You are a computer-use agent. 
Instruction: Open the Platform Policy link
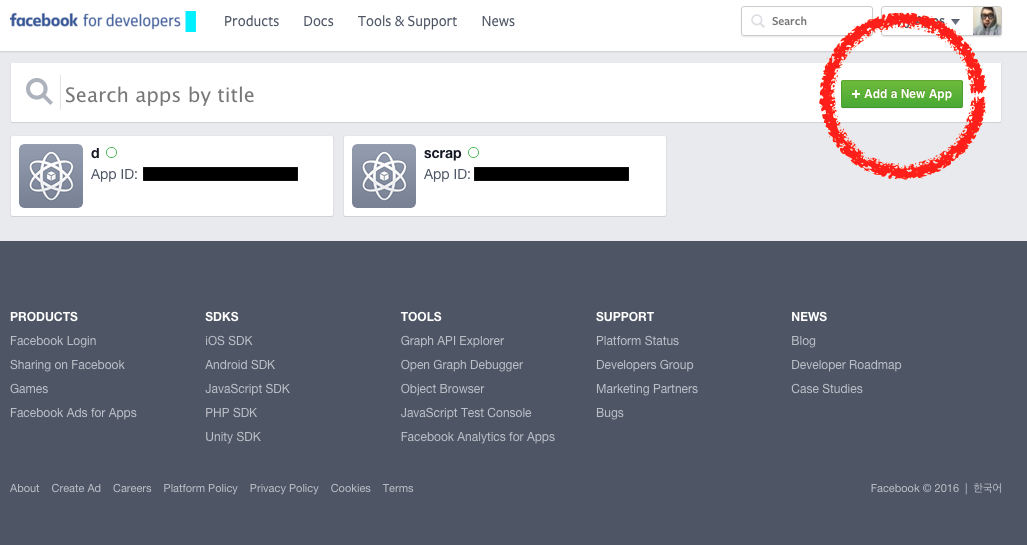point(200,488)
